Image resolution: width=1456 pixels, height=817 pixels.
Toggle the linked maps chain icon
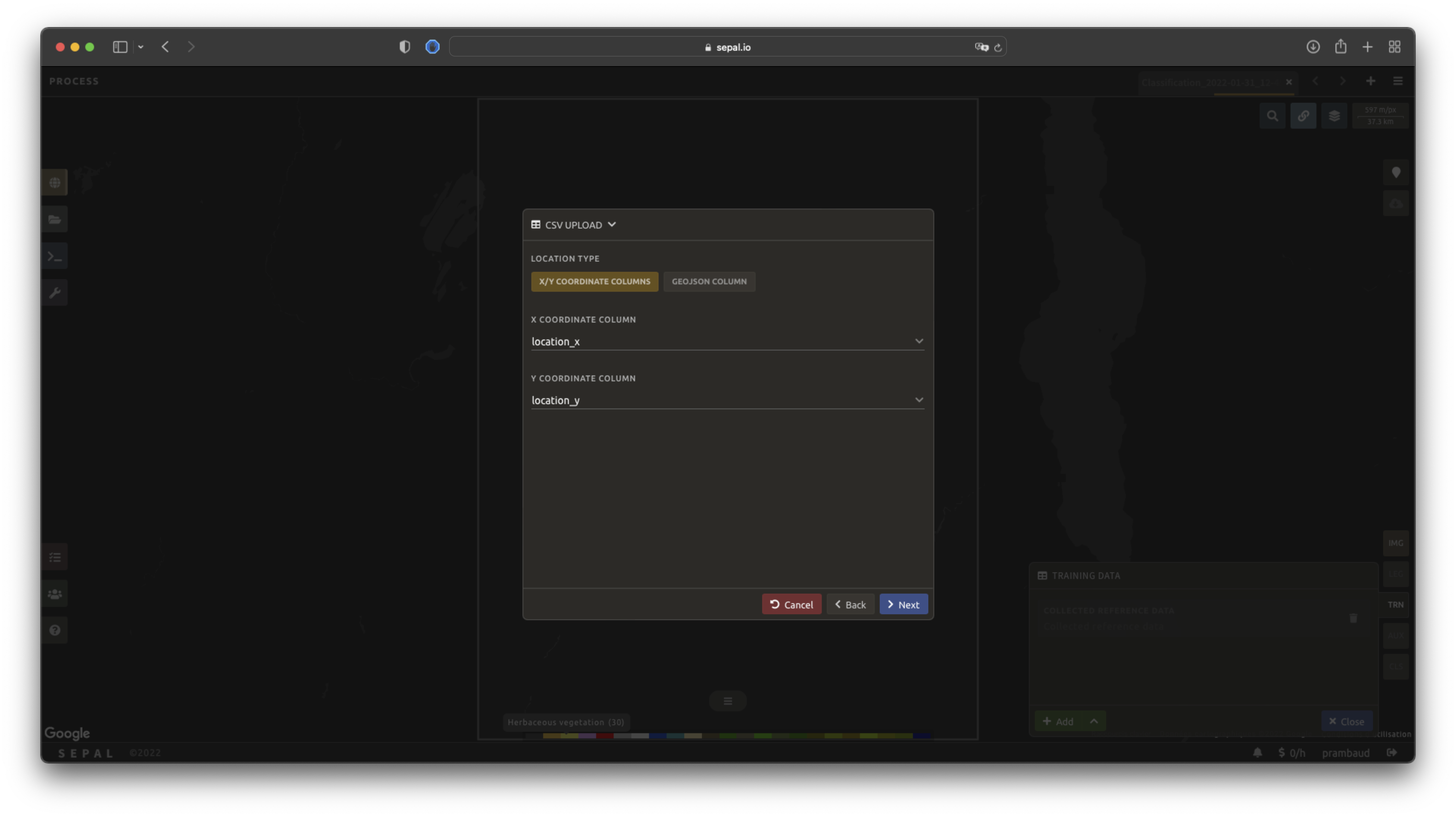click(1303, 116)
